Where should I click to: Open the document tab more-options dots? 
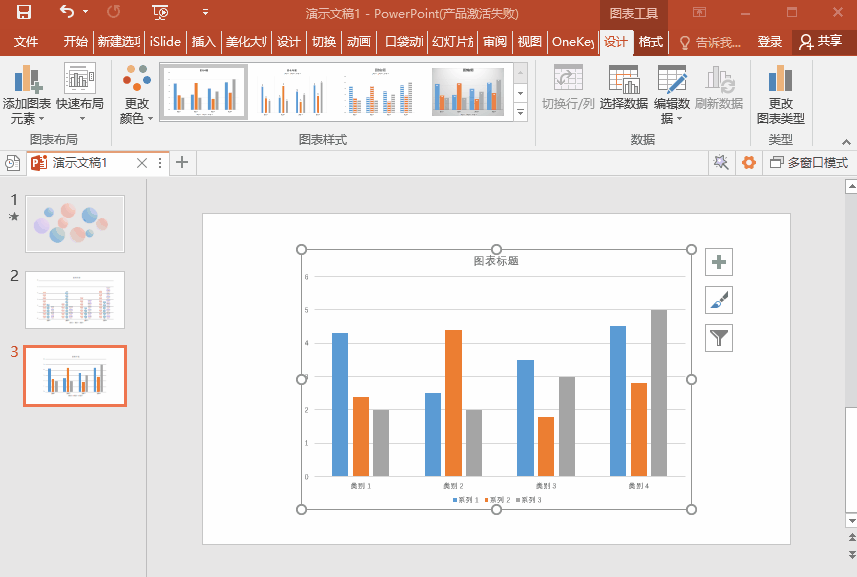[160, 163]
